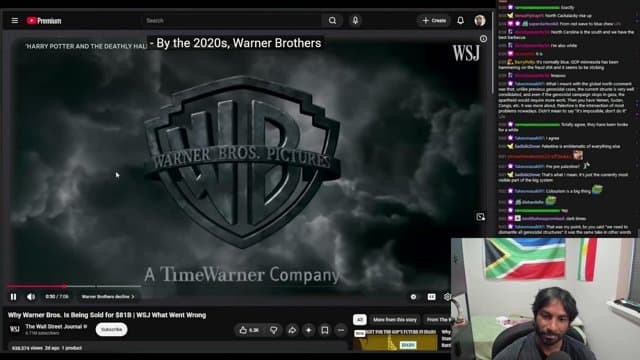Image resolution: width=640 pixels, height=360 pixels.
Task: Toggle the autoplay switch in player
Action: [413, 297]
